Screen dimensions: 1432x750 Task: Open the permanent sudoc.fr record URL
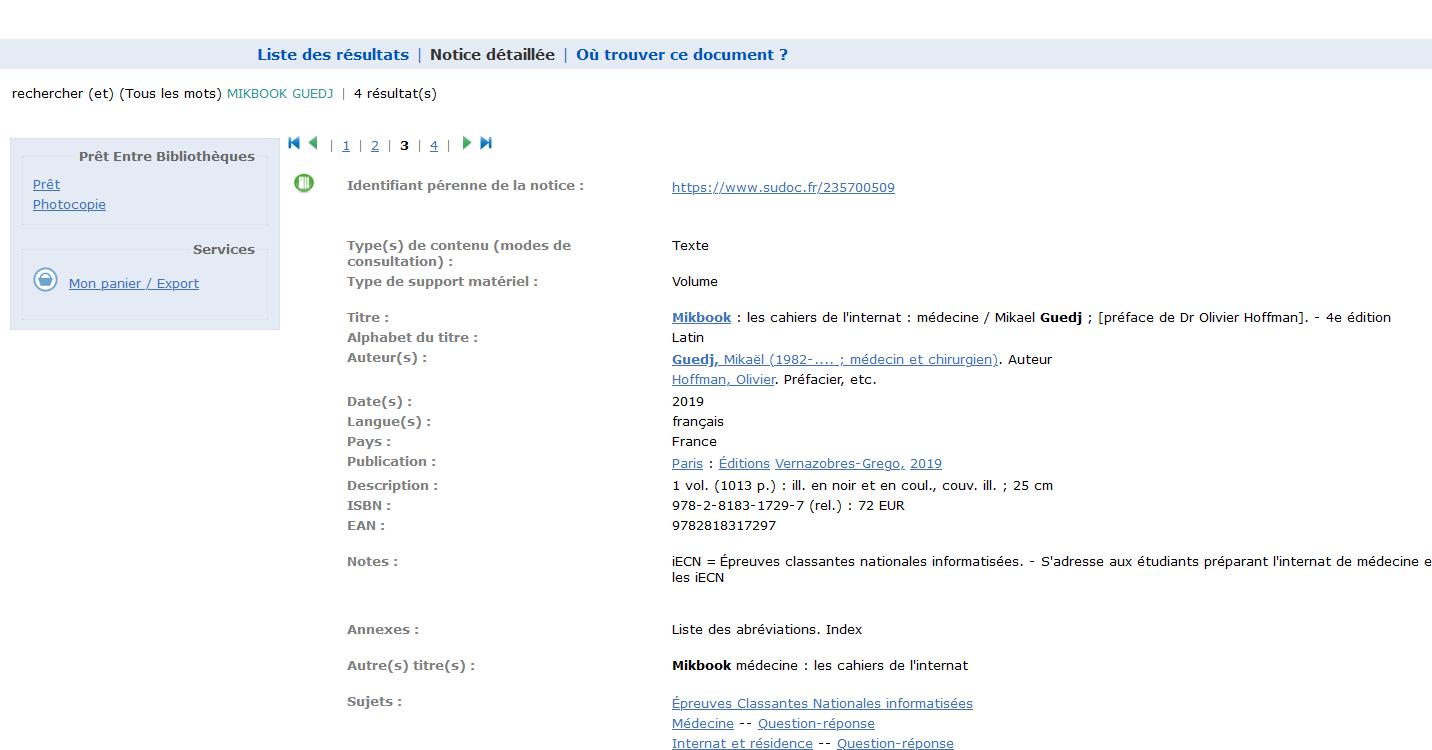point(783,188)
